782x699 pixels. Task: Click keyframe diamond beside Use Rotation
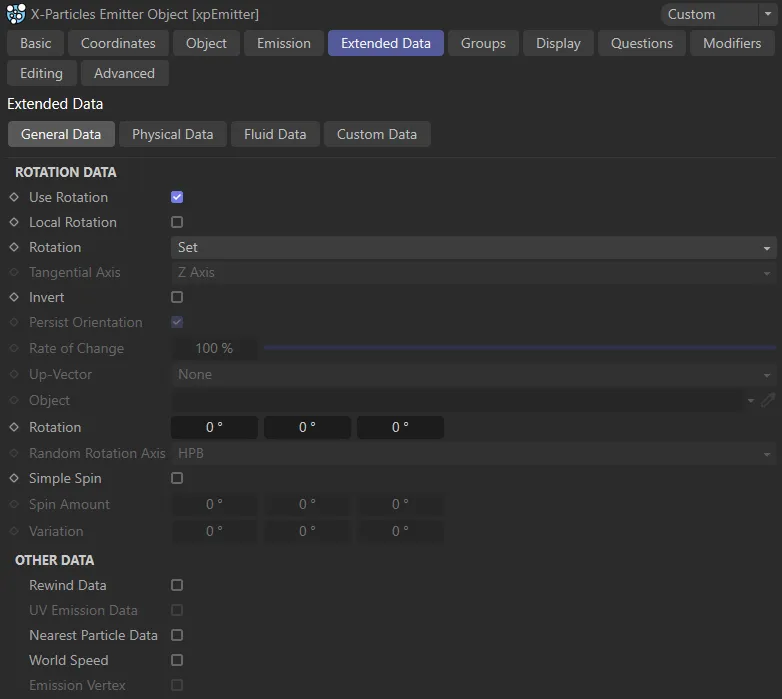[x=14, y=197]
